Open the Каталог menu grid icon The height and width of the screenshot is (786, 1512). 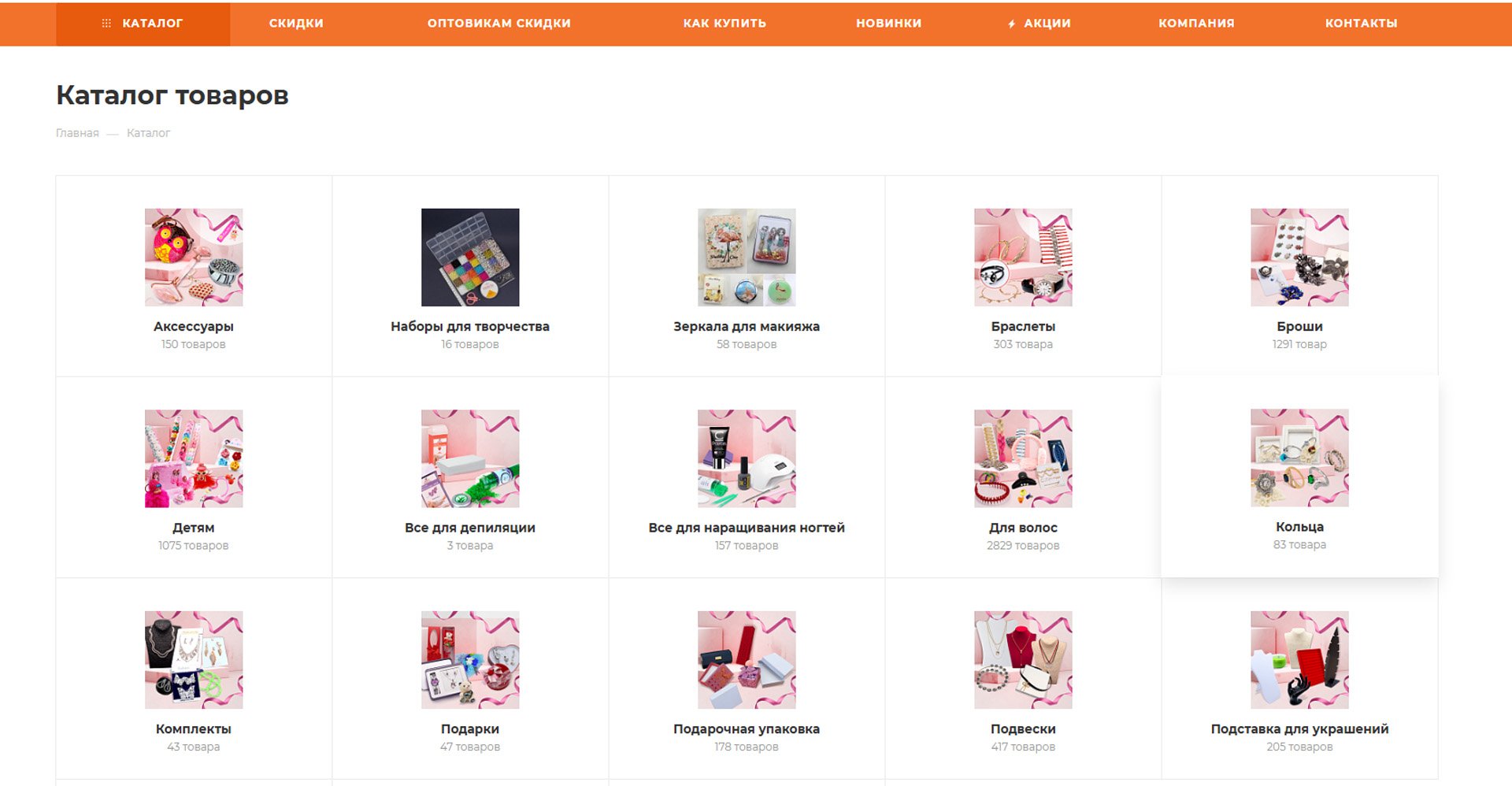pos(106,24)
